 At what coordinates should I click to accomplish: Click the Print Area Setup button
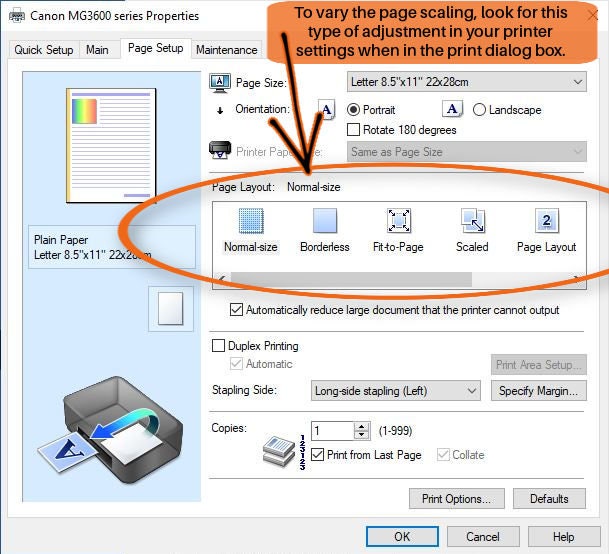click(539, 365)
